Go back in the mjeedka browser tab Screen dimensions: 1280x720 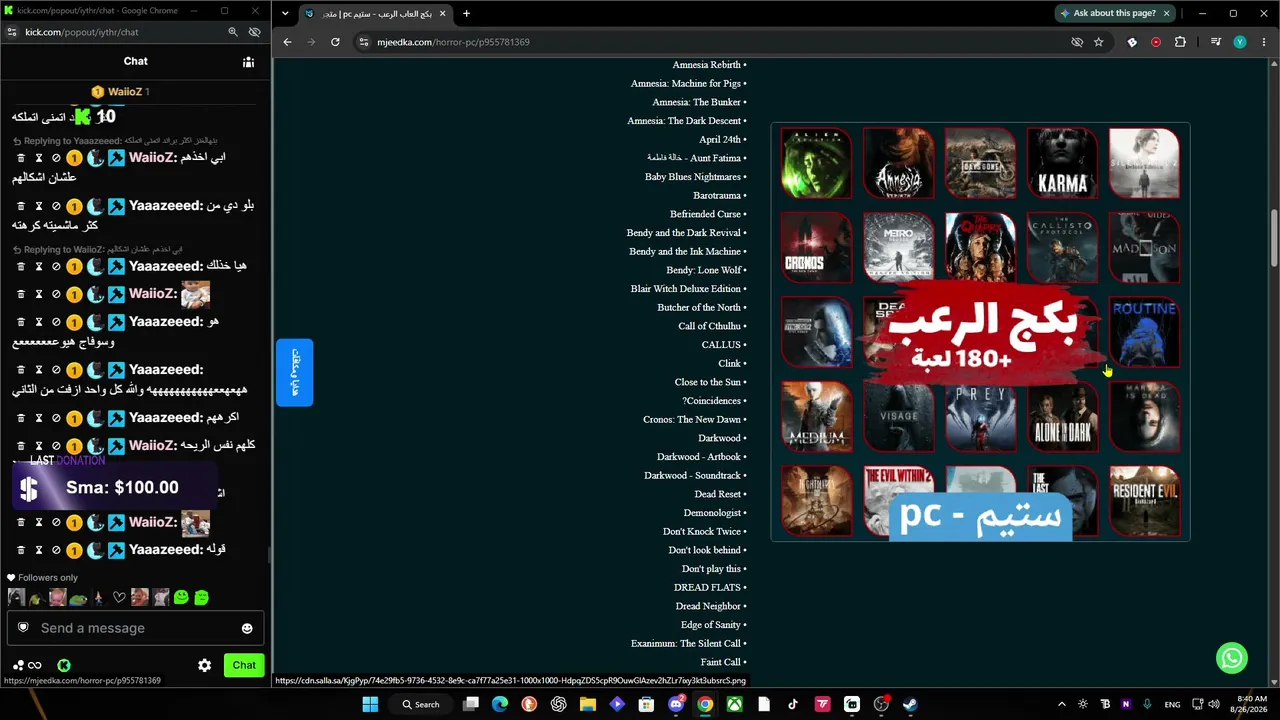coord(287,42)
